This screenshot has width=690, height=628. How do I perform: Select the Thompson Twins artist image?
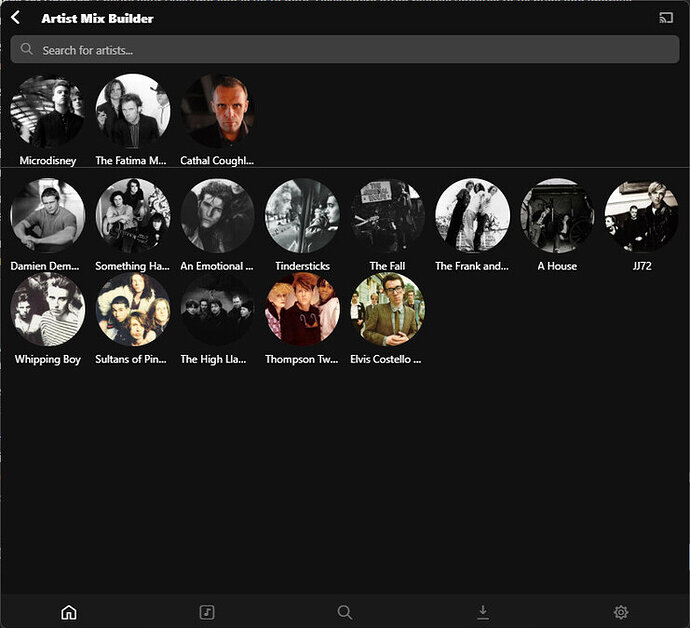[x=302, y=309]
